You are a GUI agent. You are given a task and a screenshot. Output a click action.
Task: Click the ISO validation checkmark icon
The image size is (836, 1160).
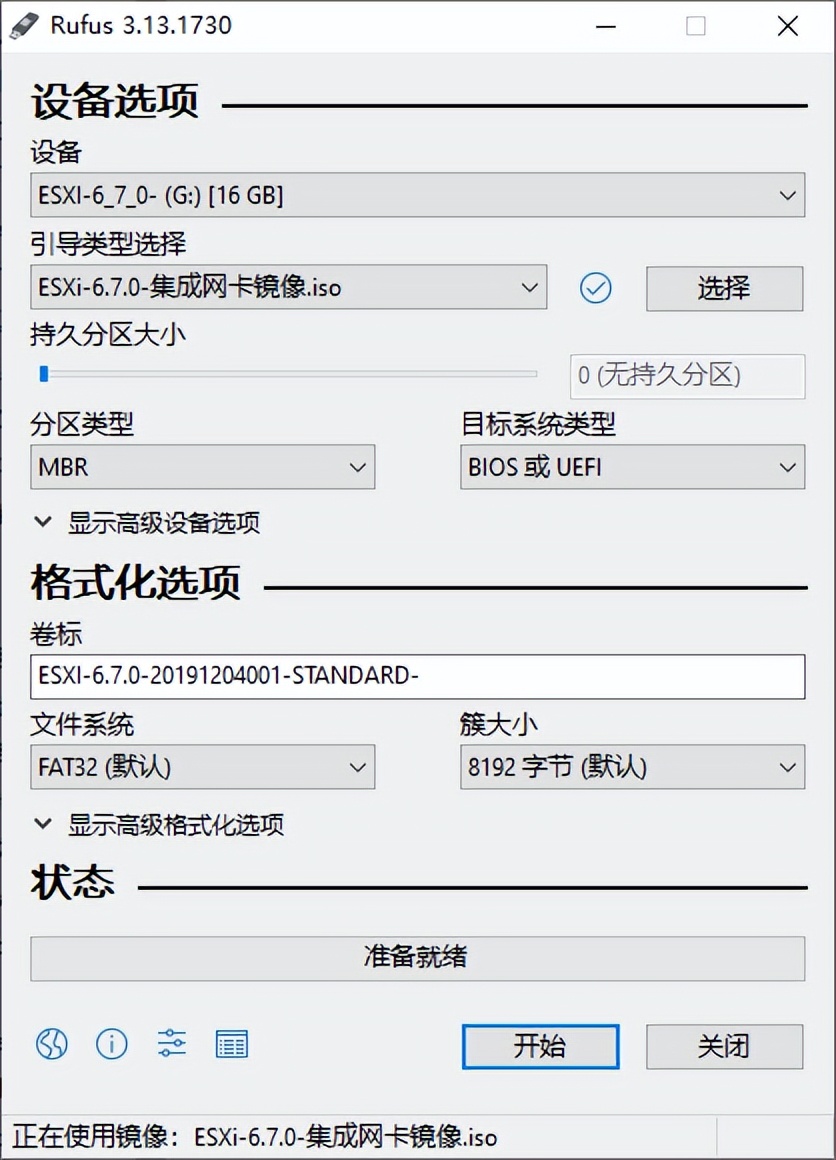[596, 288]
